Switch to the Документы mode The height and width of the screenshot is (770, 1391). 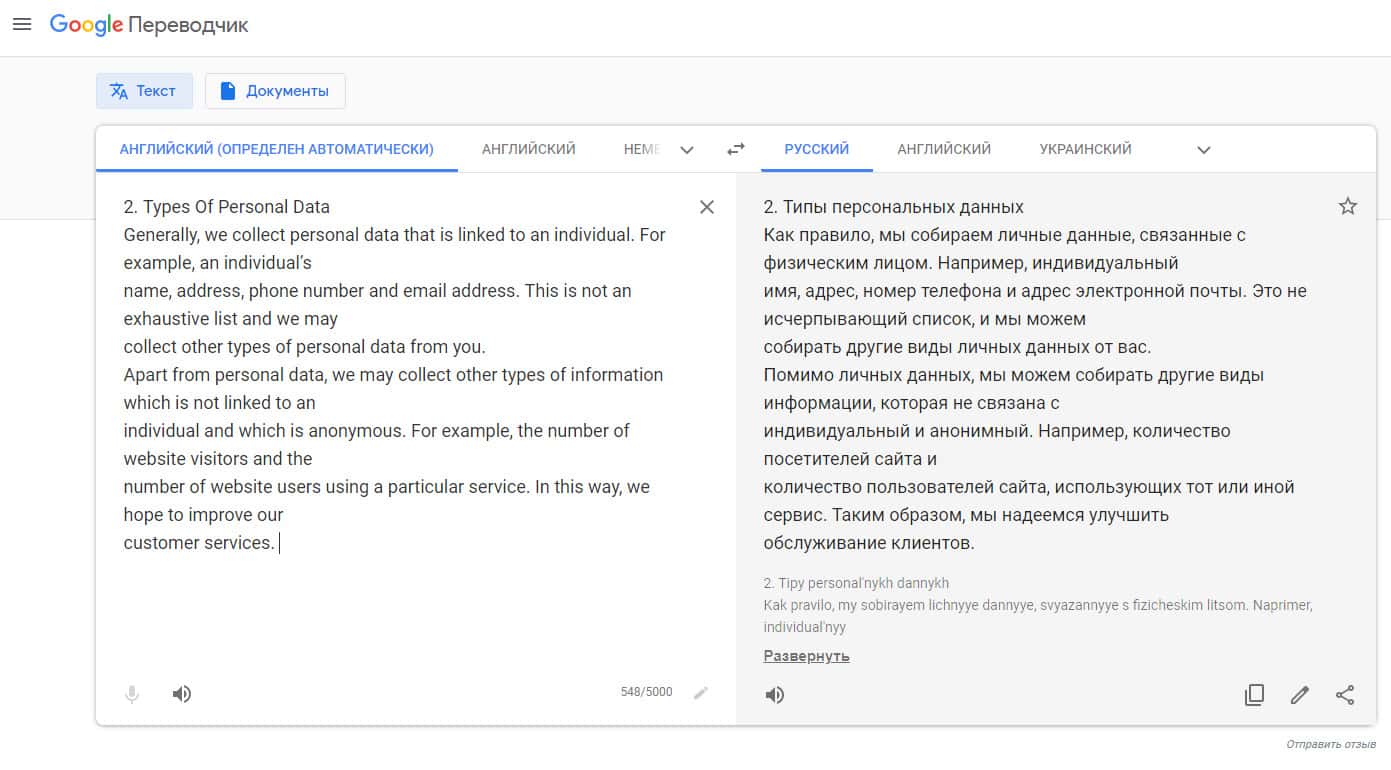pos(275,91)
